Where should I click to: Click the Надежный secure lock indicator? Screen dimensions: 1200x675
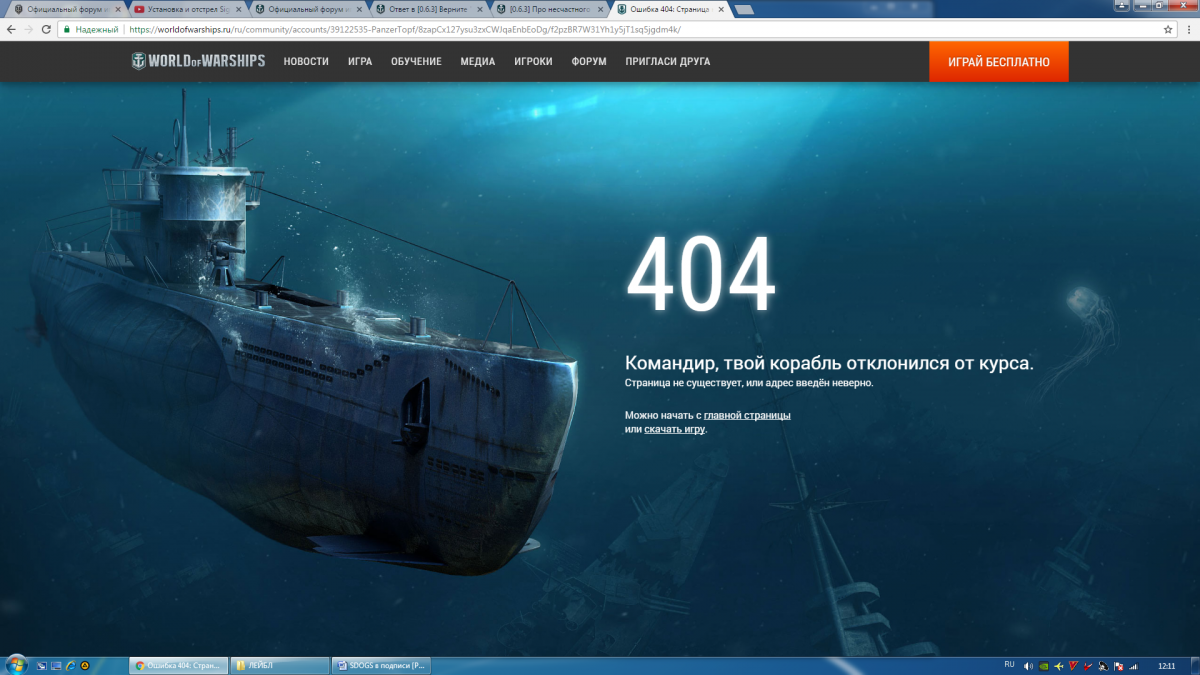pyautogui.click(x=91, y=29)
